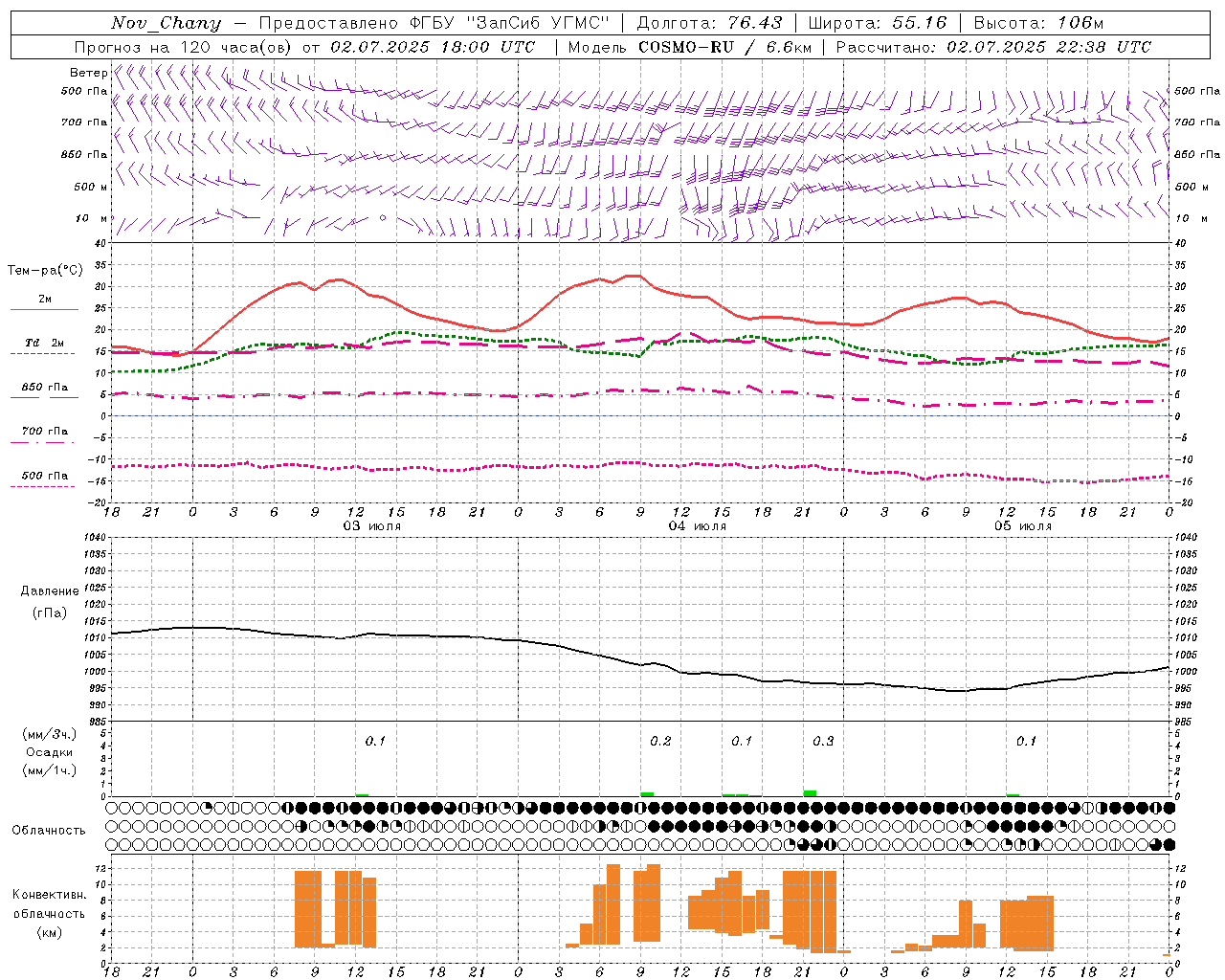Viewport: 1225px width, 980px height.
Task: Click the green precipitation bar under 0.2
Action: (647, 794)
